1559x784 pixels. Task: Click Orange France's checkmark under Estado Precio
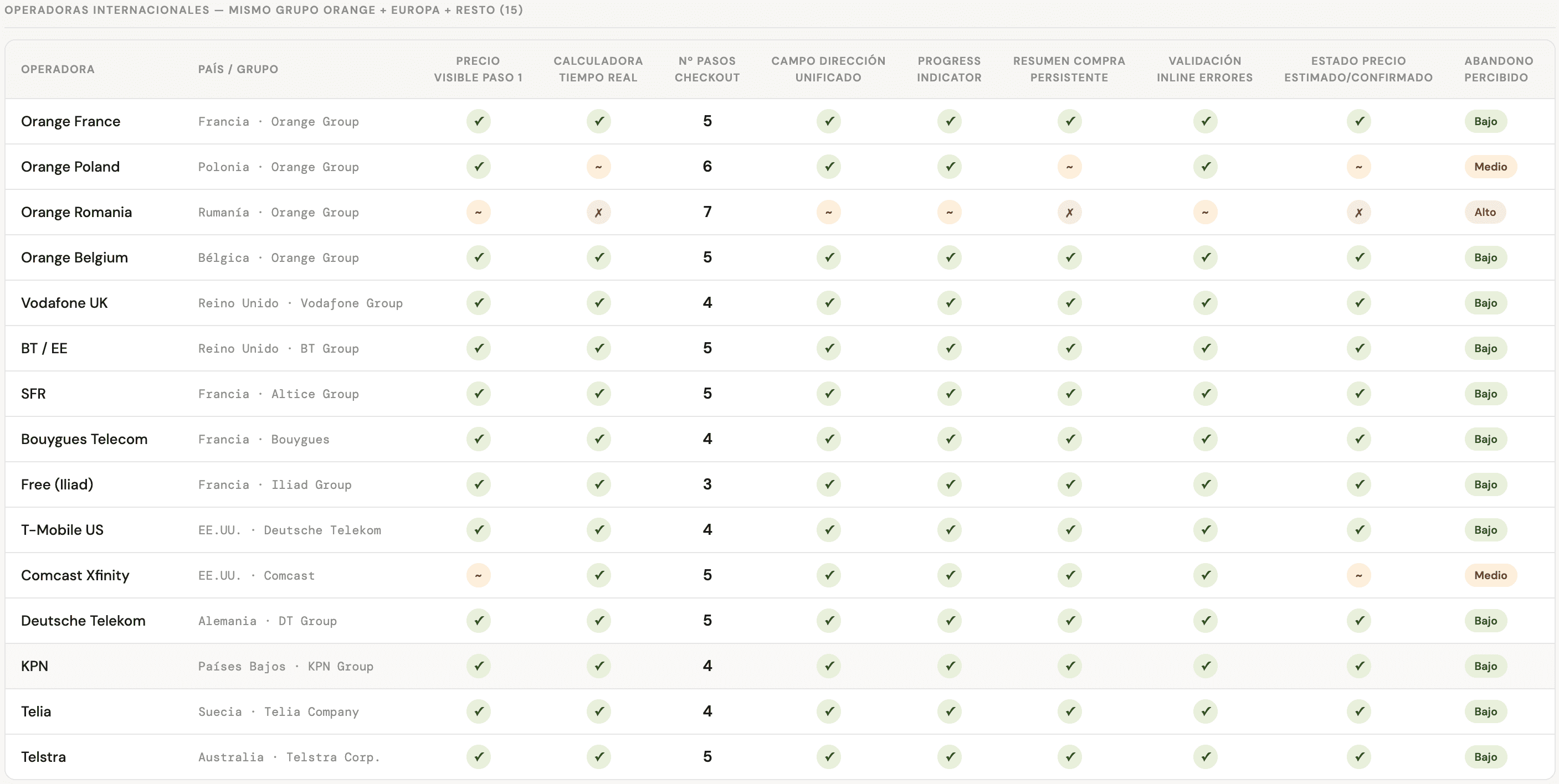click(x=1358, y=121)
